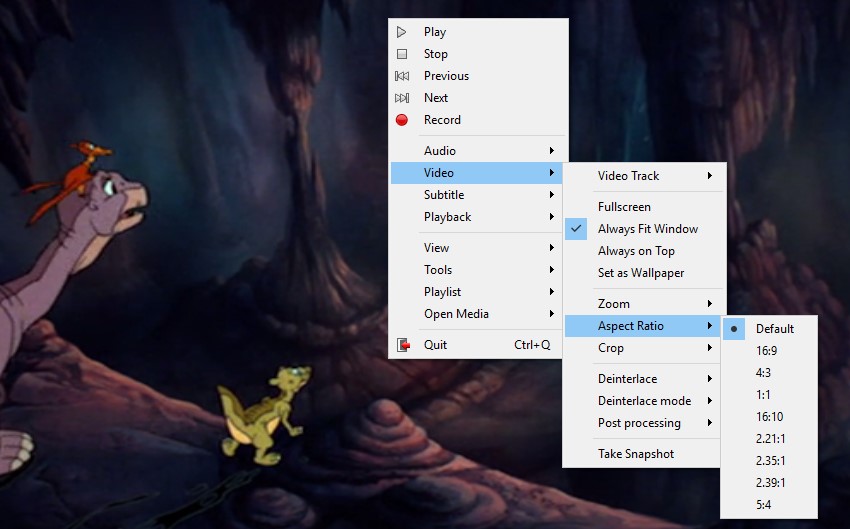Click the Previous track icon
The height and width of the screenshot is (529, 850).
click(x=402, y=76)
